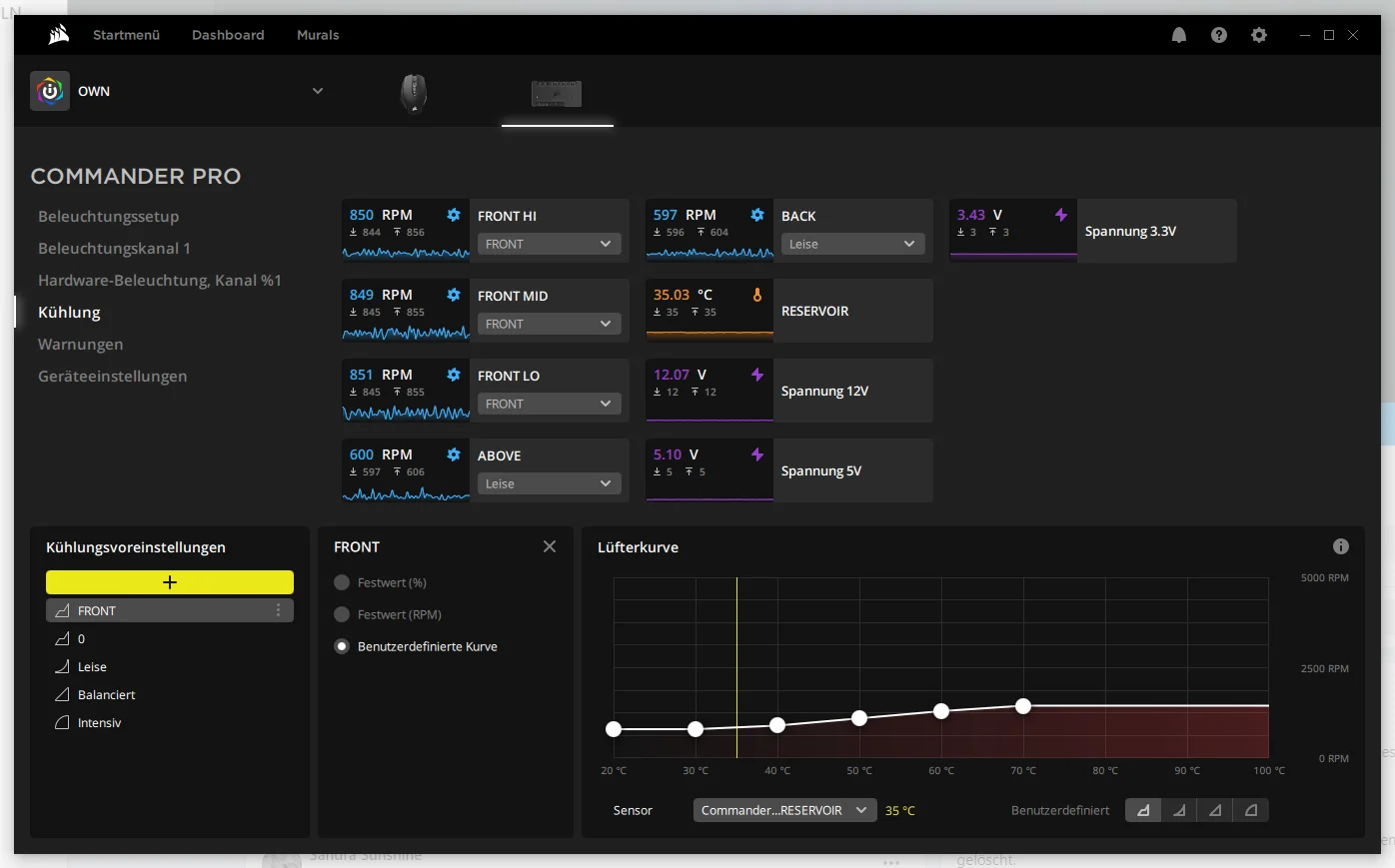Image resolution: width=1395 pixels, height=868 pixels.
Task: Click the ABOVE fan gear icon
Action: (454, 454)
